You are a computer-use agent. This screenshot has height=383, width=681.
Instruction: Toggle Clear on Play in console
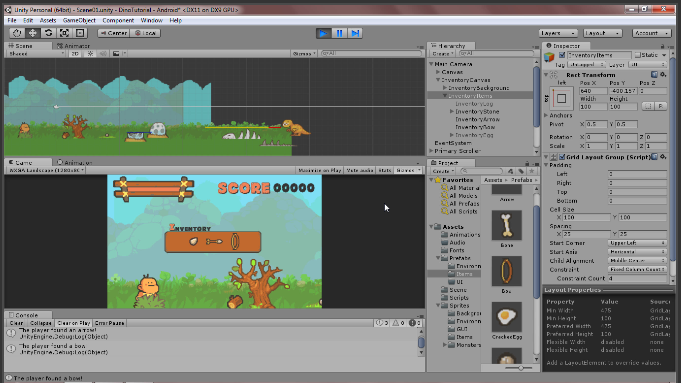[x=73, y=323]
